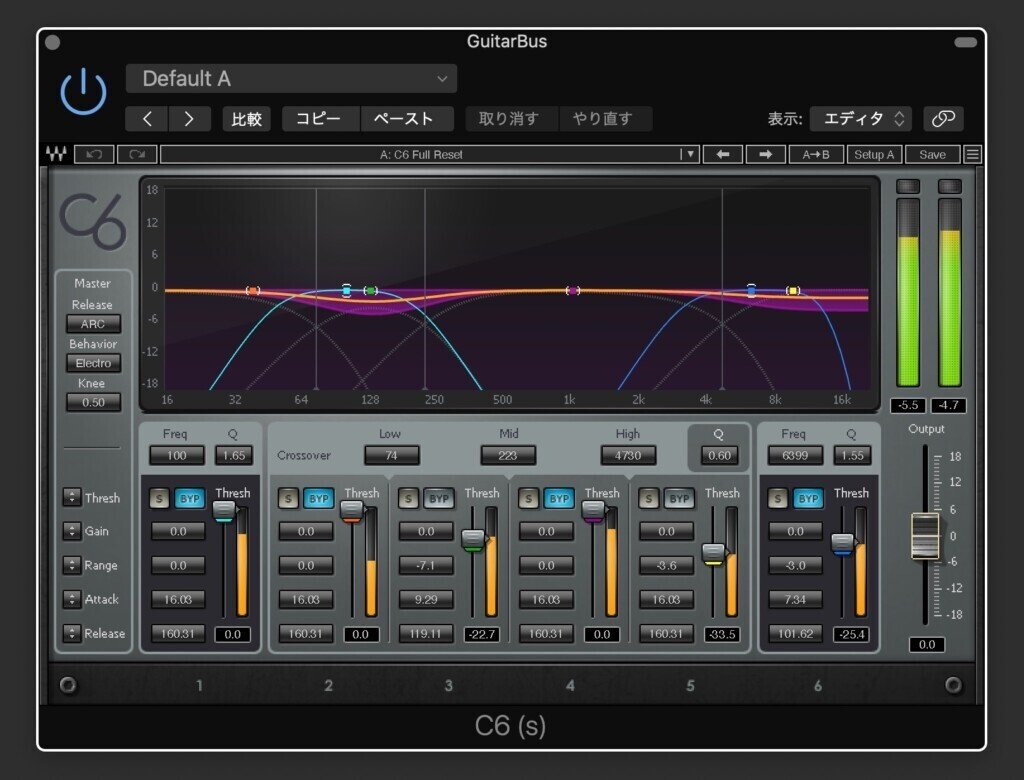
Task: Toggle bypass on band 5
Action: click(x=679, y=499)
